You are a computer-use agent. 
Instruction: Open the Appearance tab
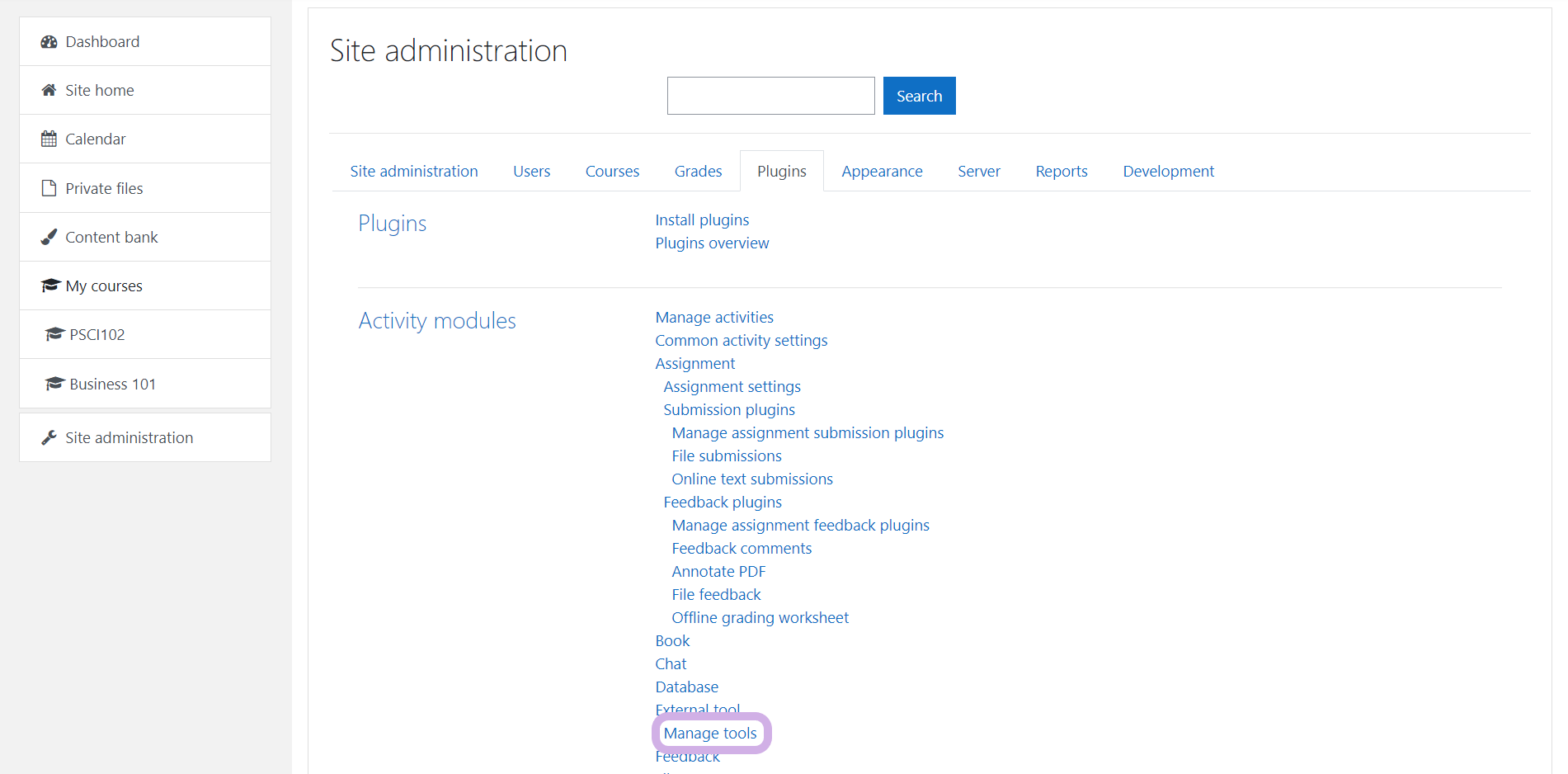pos(882,172)
